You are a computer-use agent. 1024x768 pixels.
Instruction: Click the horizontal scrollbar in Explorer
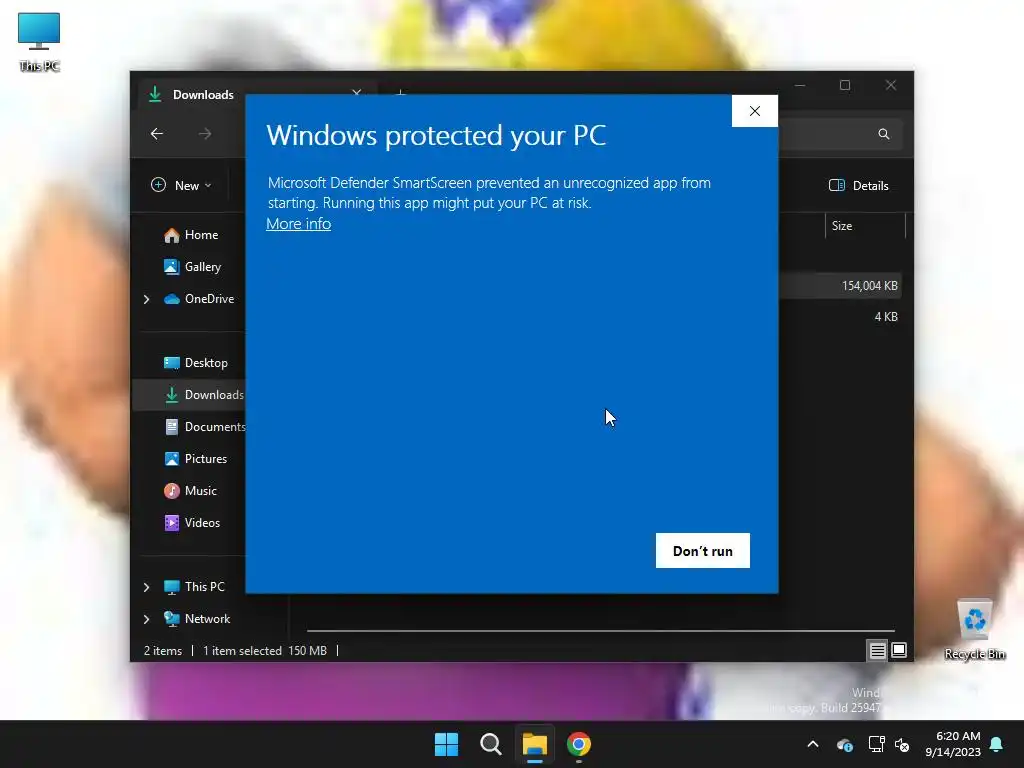point(600,631)
